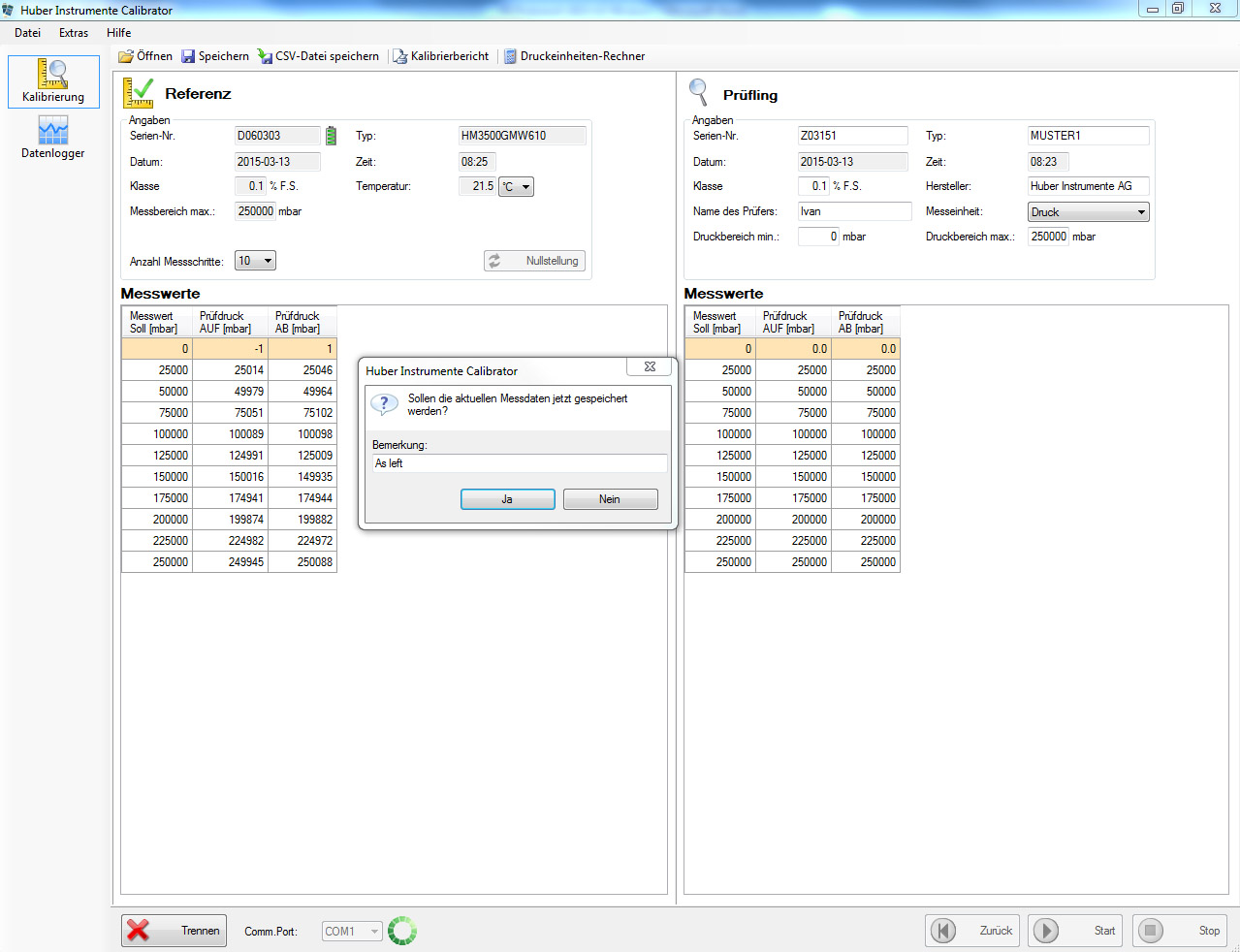The width and height of the screenshot is (1240, 952).
Task: Confirm saving with the Ja button
Action: (507, 499)
